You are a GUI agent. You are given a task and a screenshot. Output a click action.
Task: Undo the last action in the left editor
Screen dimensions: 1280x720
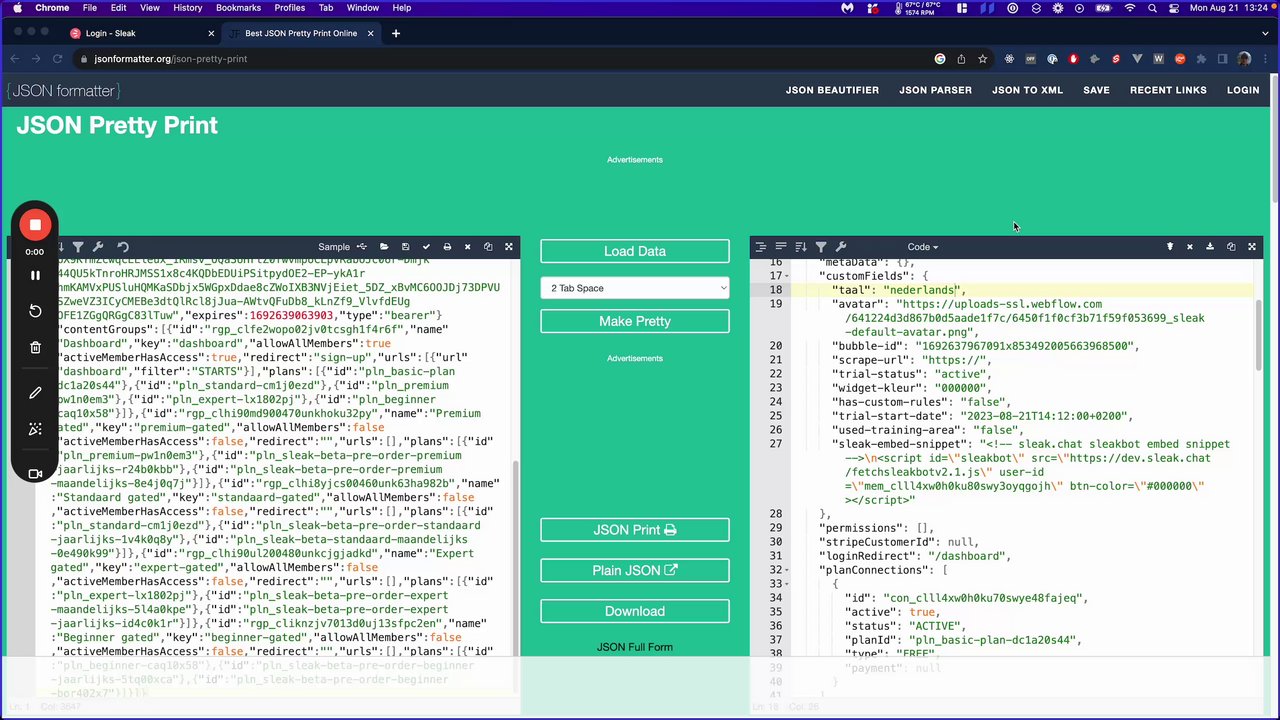click(123, 247)
